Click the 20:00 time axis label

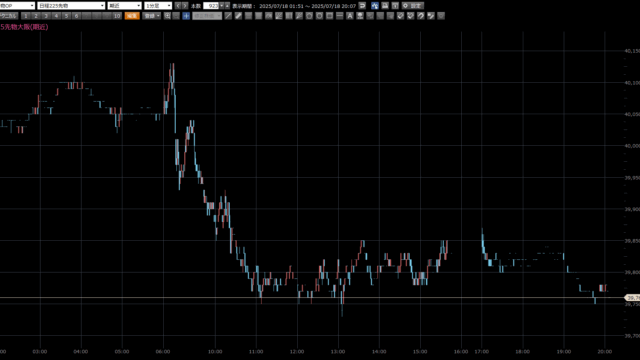point(604,351)
